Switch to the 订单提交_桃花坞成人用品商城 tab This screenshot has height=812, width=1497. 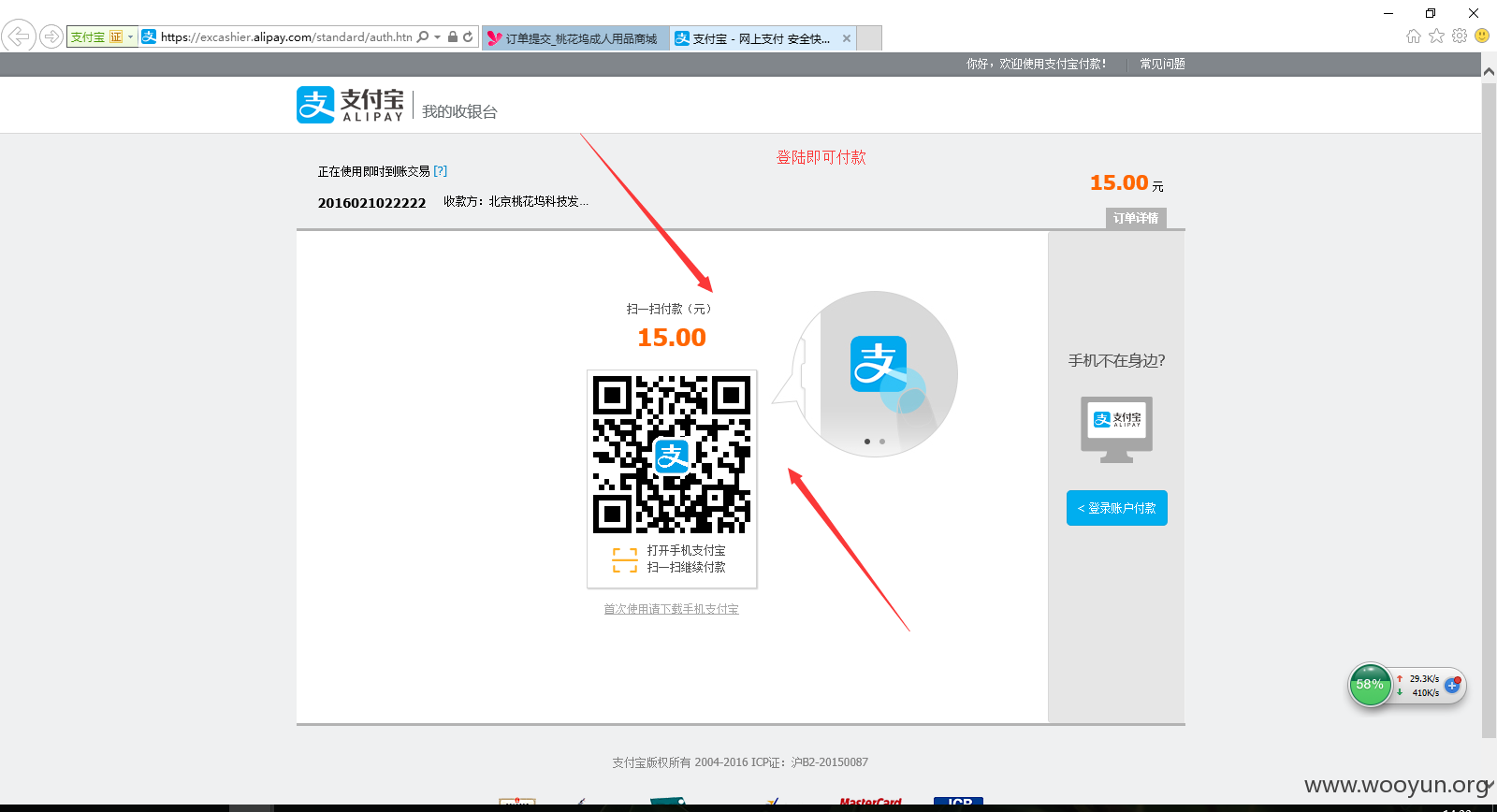point(575,38)
